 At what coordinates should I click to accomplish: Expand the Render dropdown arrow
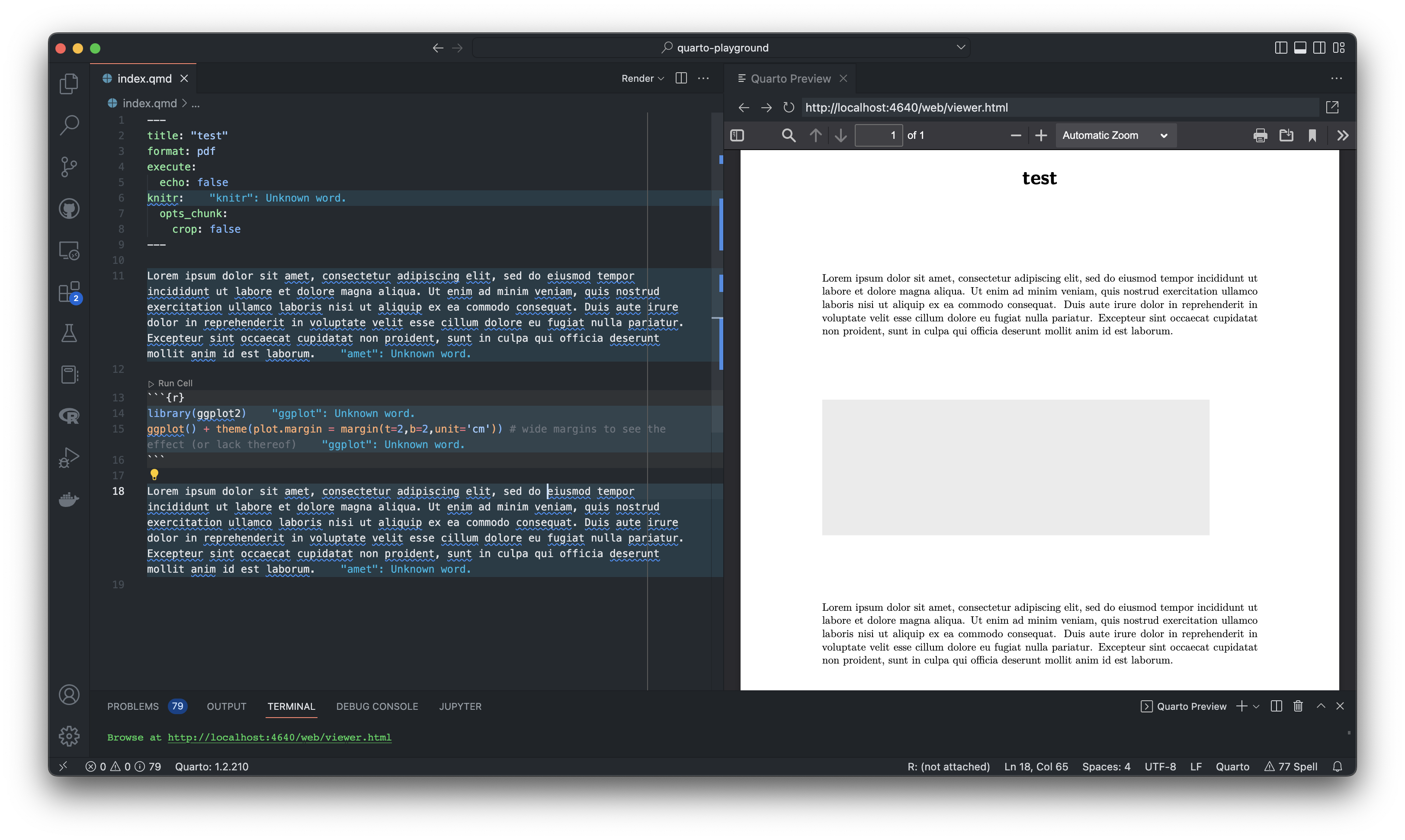pos(661,79)
